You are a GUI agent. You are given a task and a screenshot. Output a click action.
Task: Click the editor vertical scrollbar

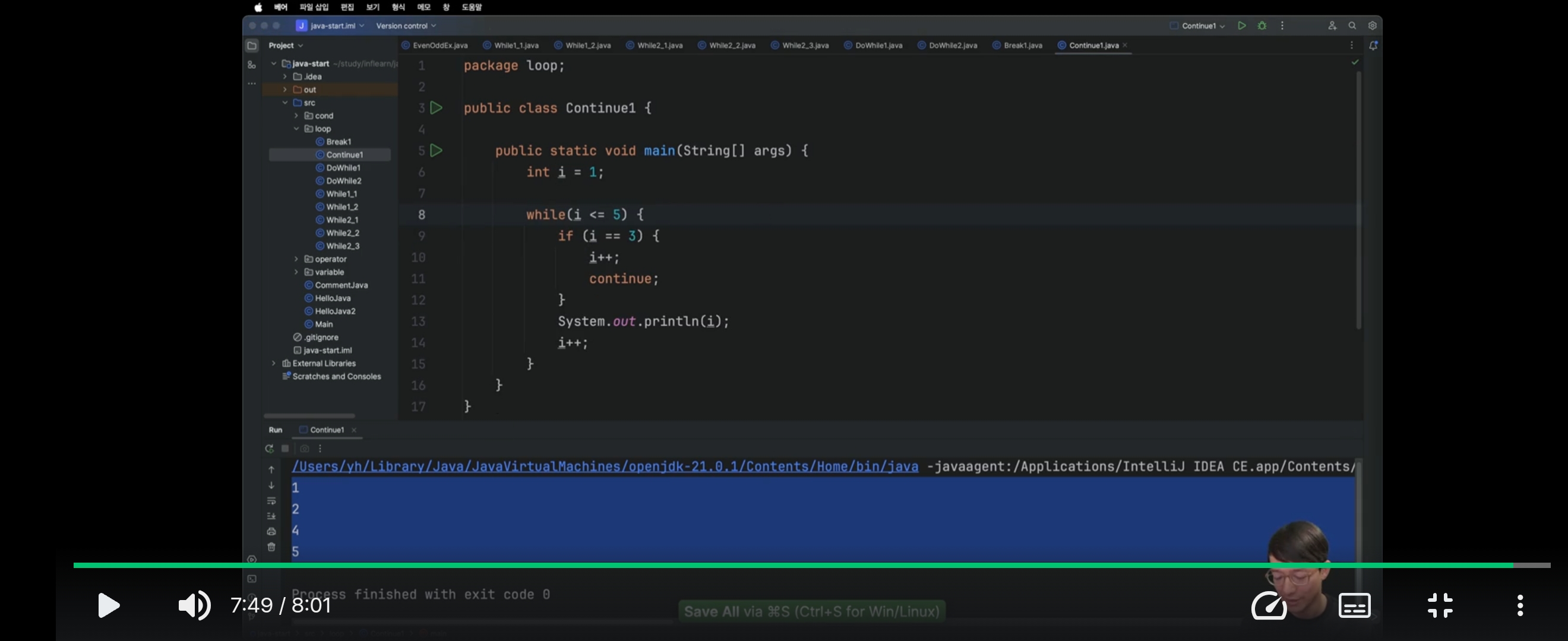1358,201
